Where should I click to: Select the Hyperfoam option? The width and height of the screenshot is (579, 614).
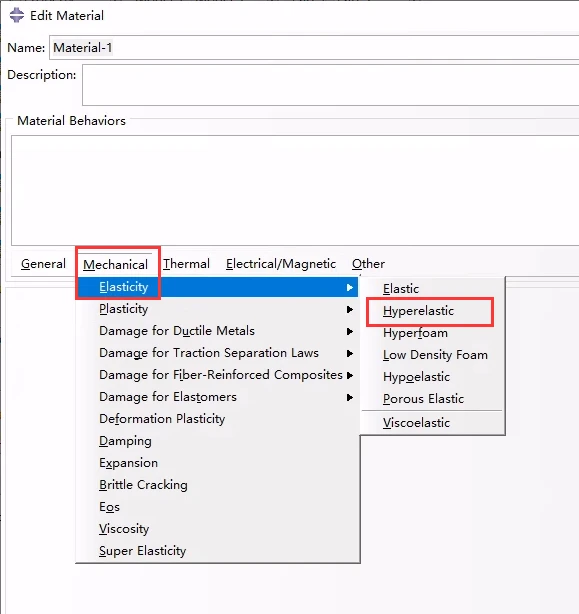[x=415, y=333]
